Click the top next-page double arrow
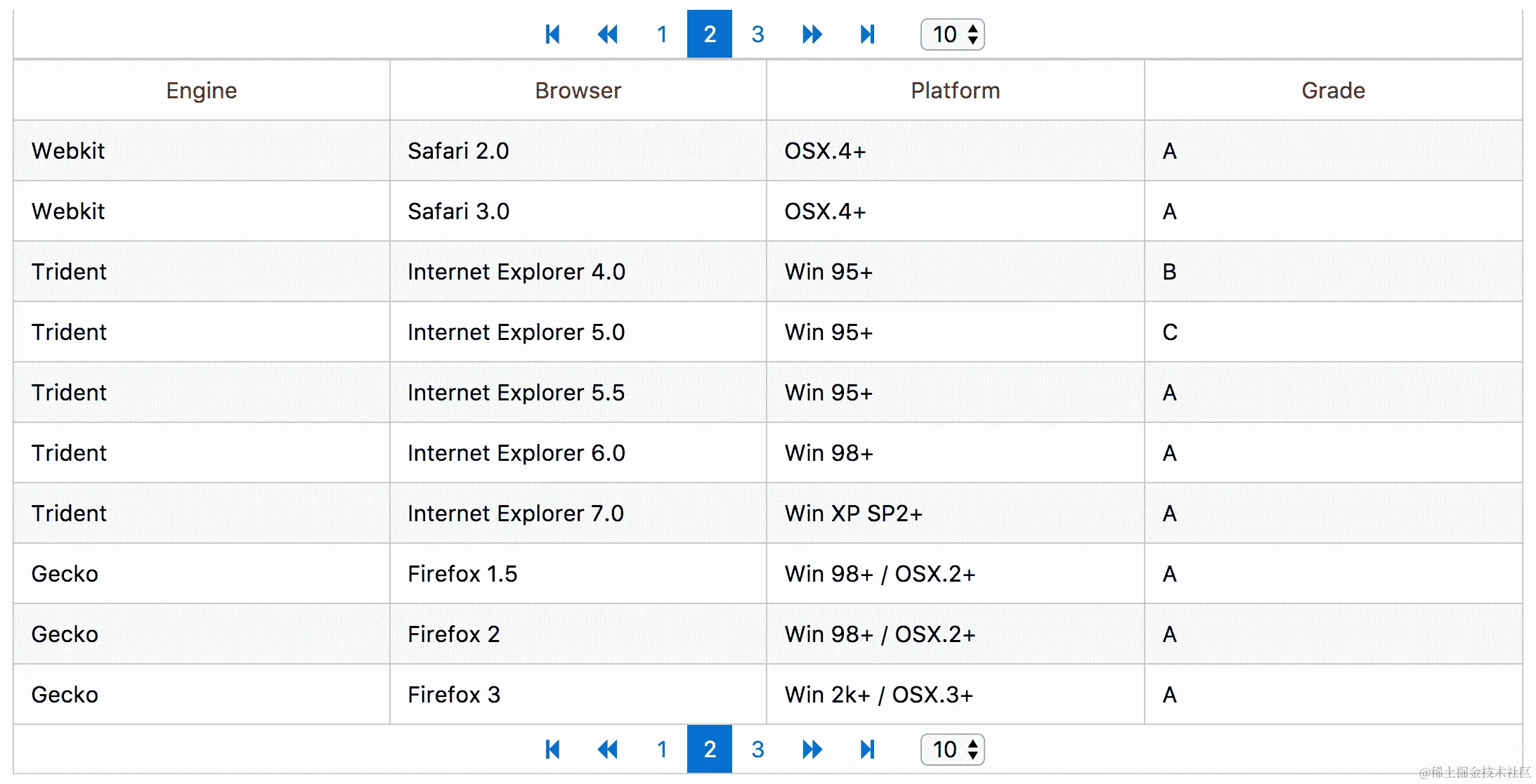This screenshot has height=784, width=1536. [812, 34]
